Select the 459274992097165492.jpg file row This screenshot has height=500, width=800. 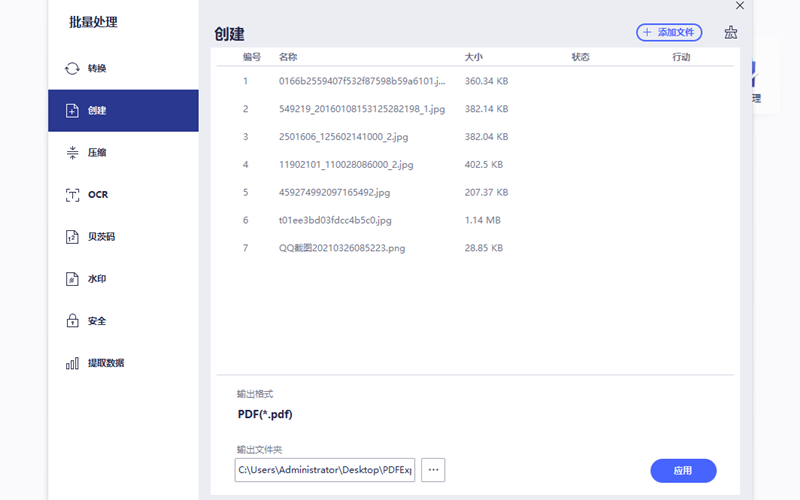(x=334, y=192)
